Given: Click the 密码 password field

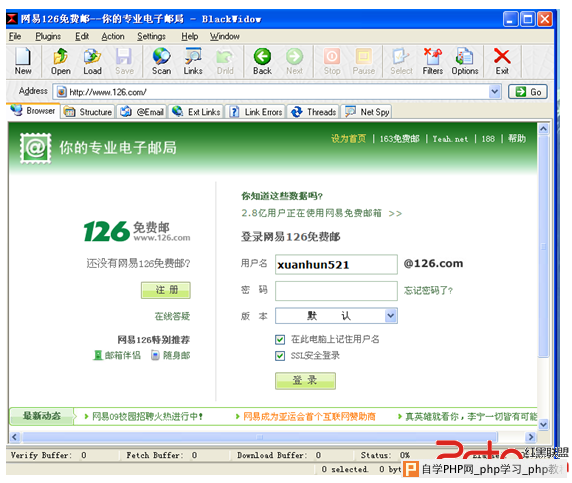Looking at the screenshot, I should pyautogui.click(x=336, y=291).
